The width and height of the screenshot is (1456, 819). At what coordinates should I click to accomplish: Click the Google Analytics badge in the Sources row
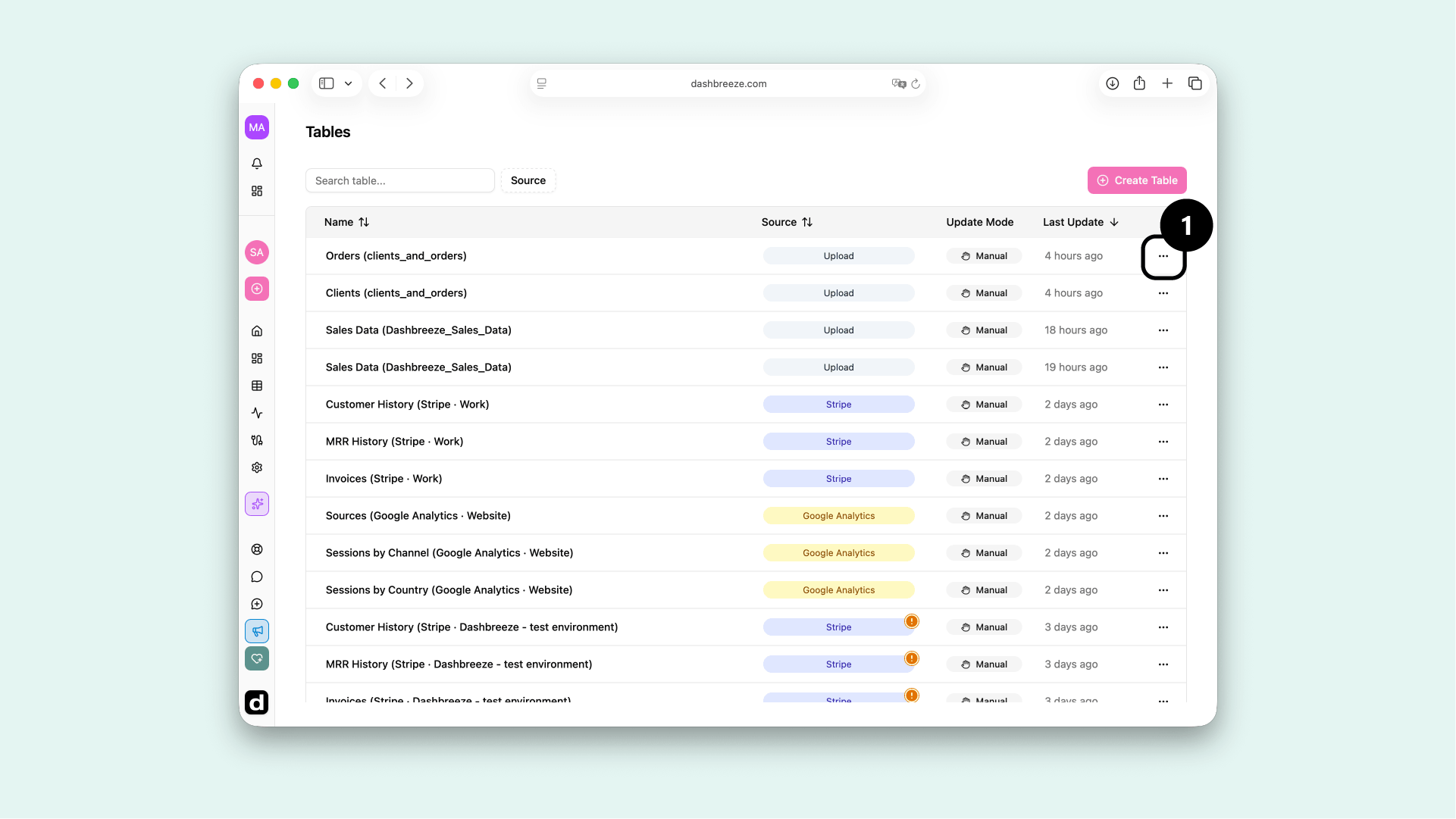pos(839,516)
